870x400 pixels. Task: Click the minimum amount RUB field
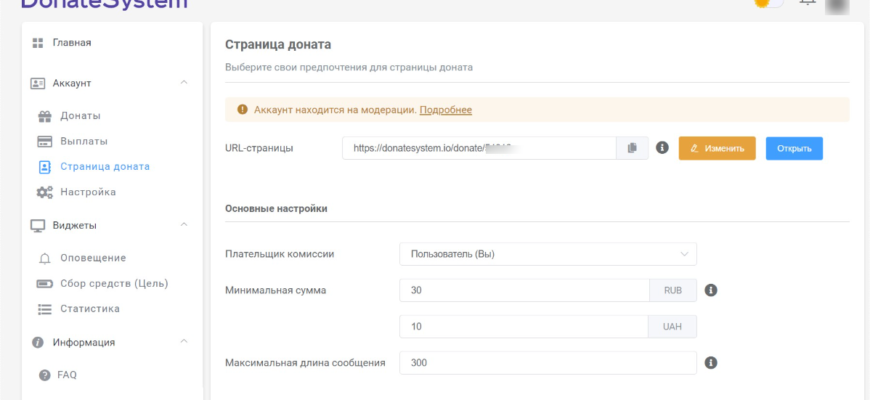point(524,290)
